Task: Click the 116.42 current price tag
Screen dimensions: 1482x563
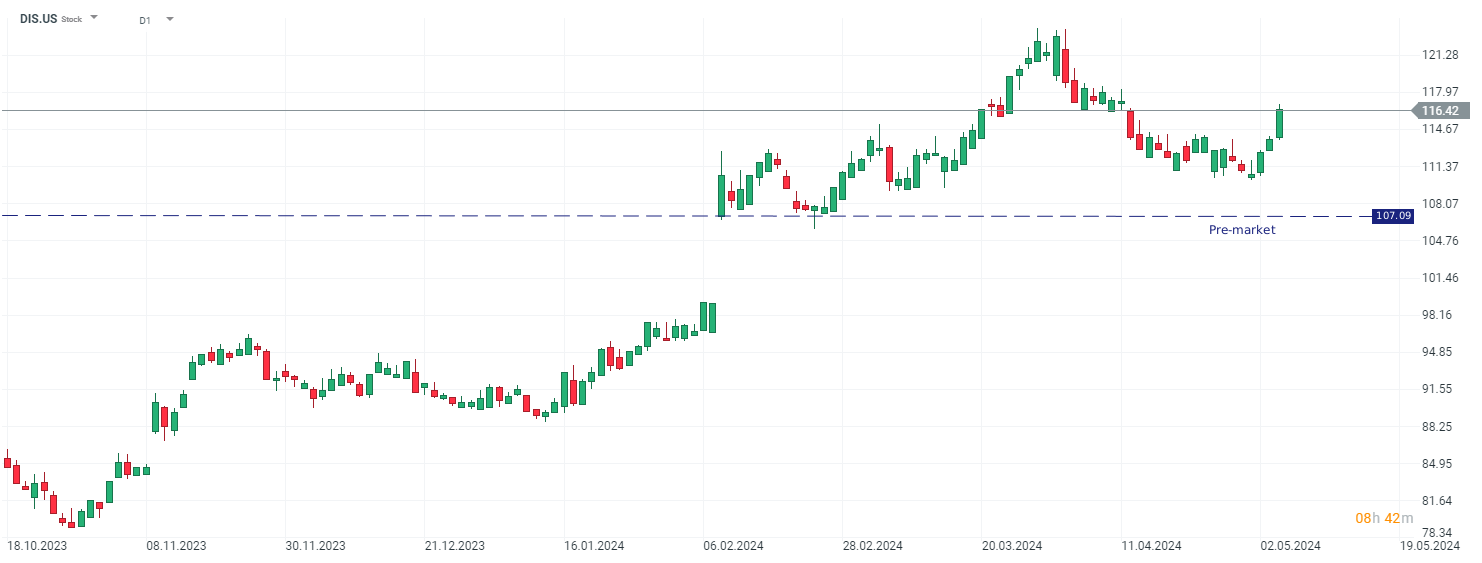Action: [1439, 111]
